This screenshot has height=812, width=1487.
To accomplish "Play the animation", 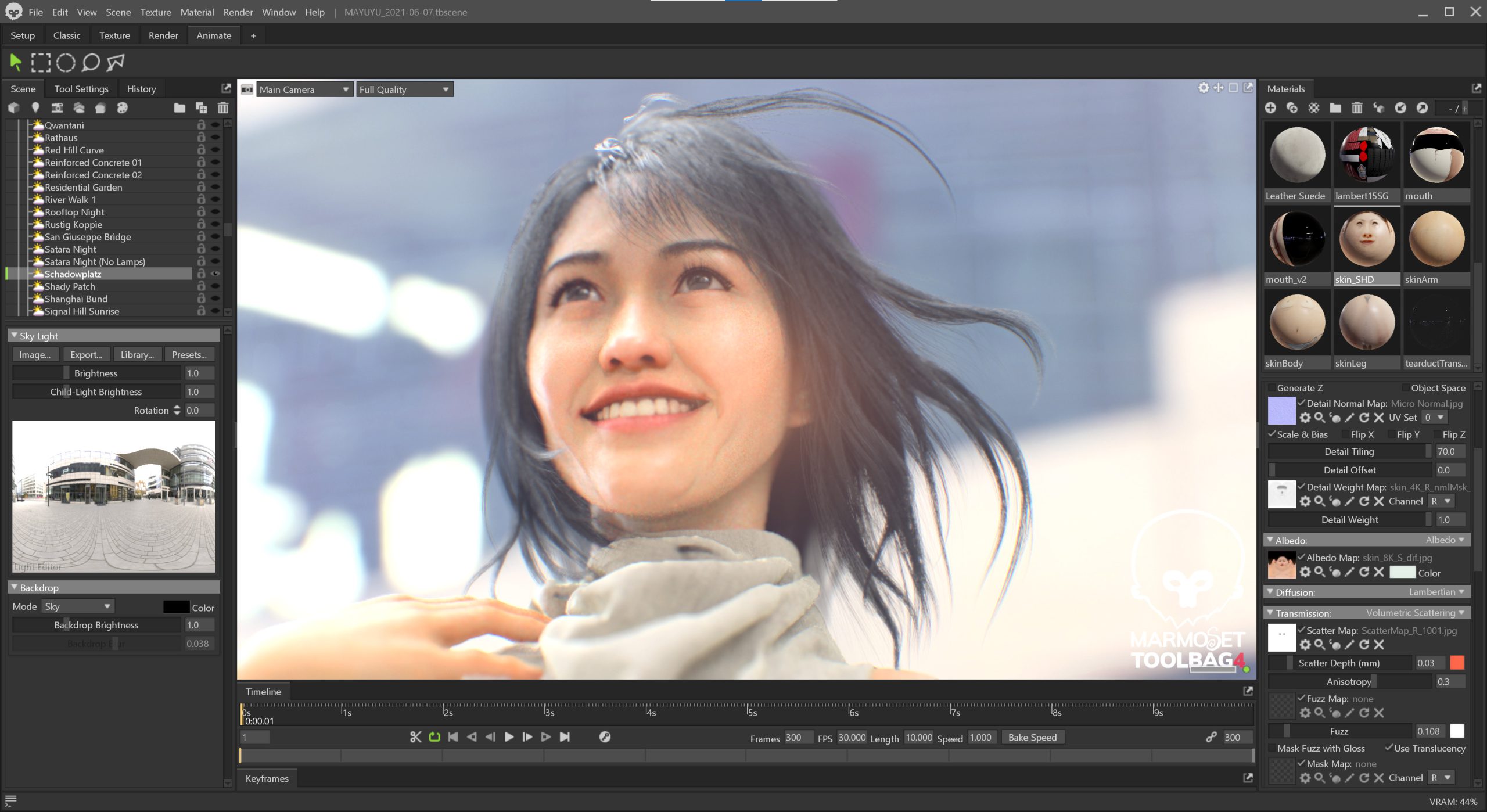I will coord(509,737).
